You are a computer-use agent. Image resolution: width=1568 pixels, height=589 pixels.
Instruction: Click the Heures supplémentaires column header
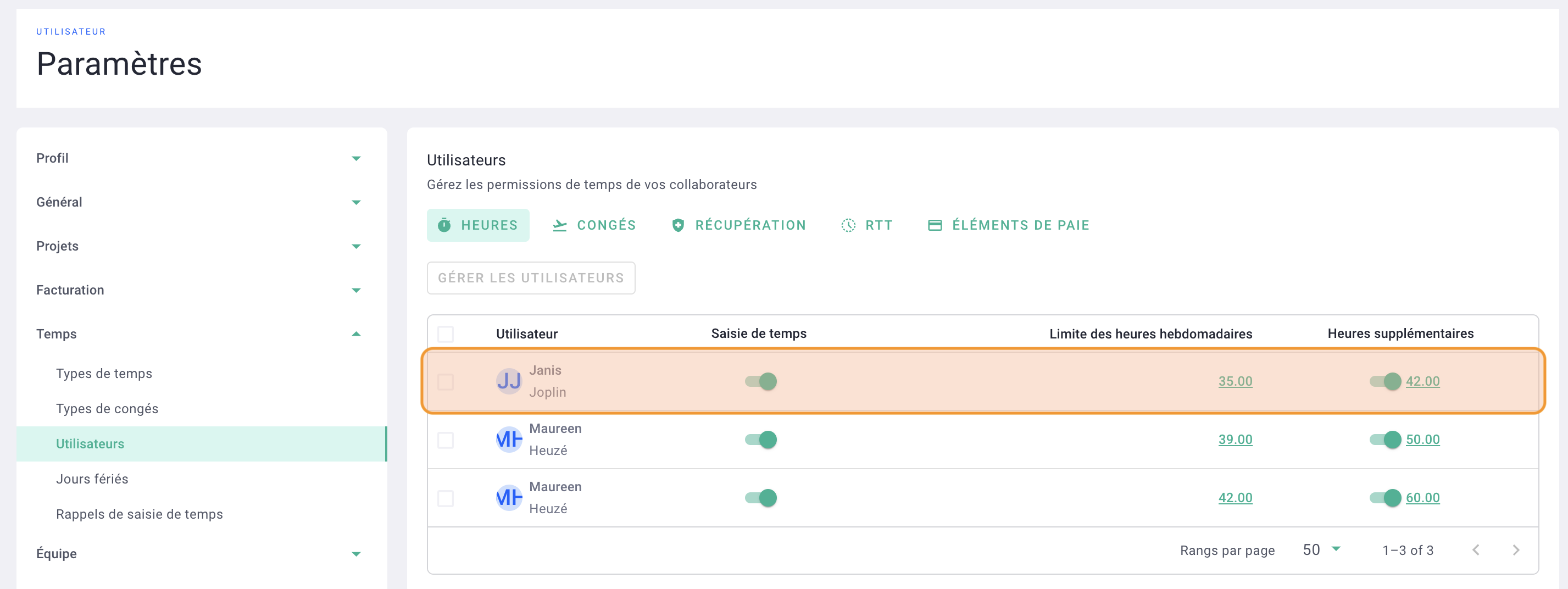tap(1400, 334)
